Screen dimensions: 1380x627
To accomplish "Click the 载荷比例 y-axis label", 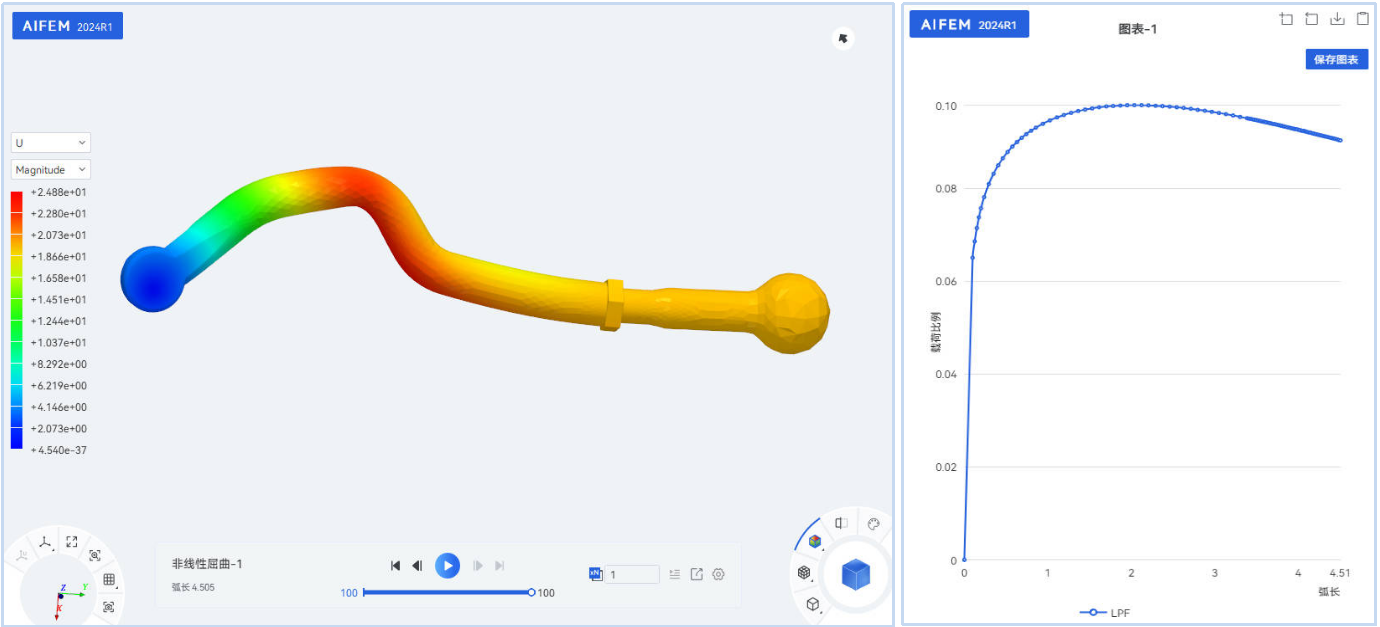I will pyautogui.click(x=935, y=333).
